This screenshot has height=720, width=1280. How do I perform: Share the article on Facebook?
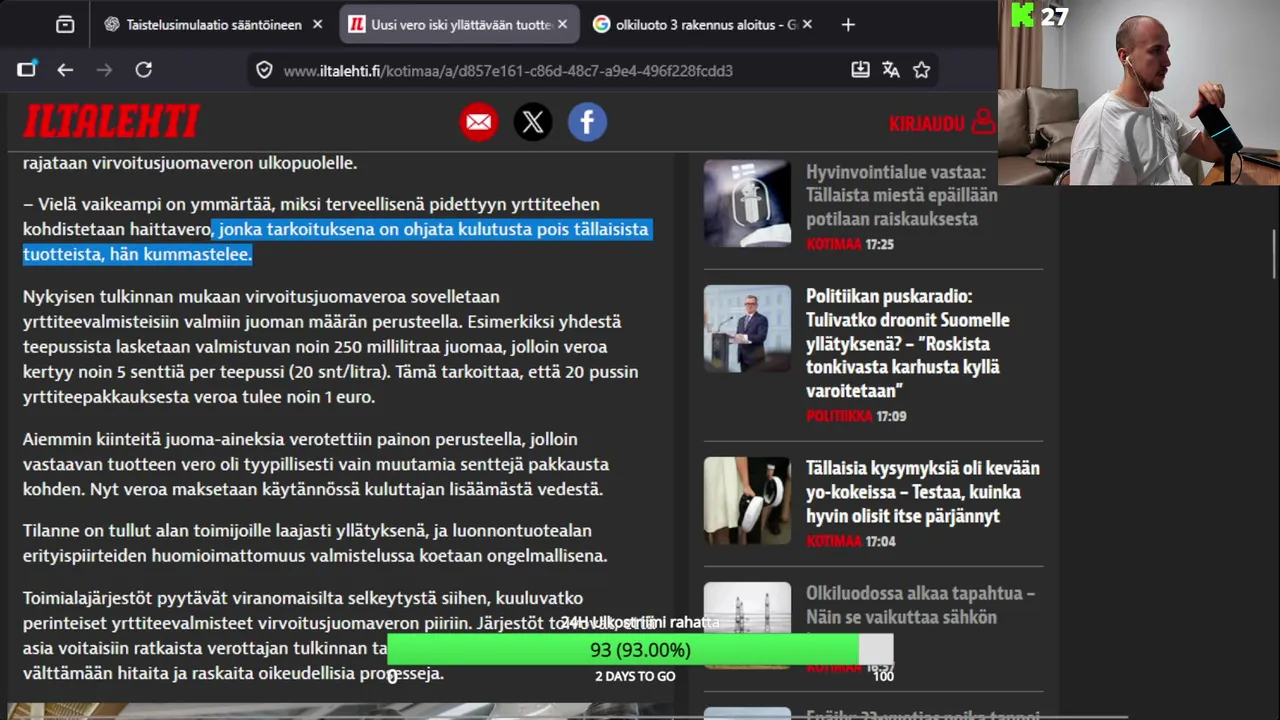587,122
